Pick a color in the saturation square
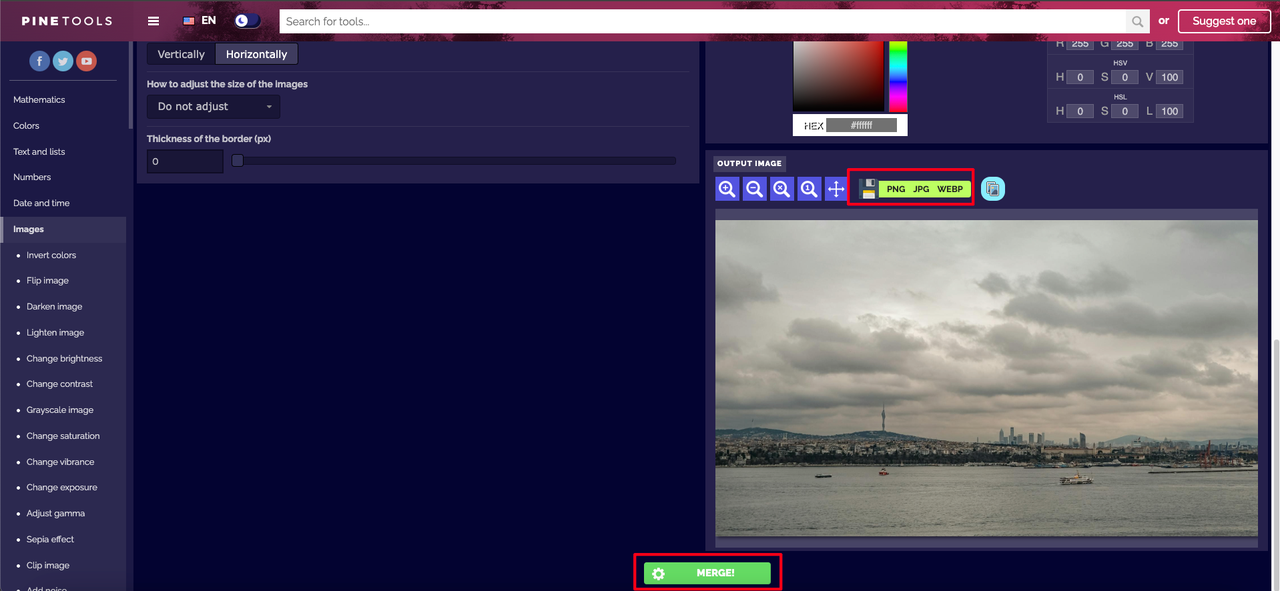 [838, 76]
